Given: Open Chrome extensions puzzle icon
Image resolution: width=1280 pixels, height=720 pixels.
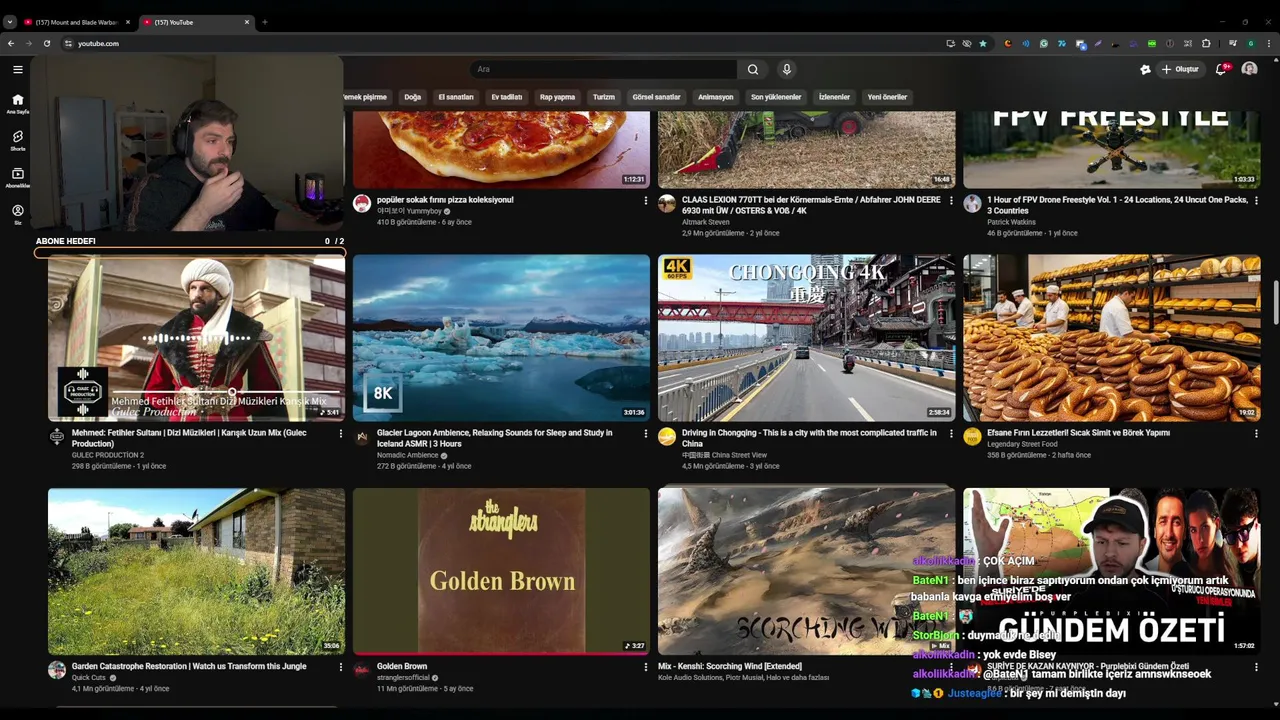Looking at the screenshot, I should 1206,43.
